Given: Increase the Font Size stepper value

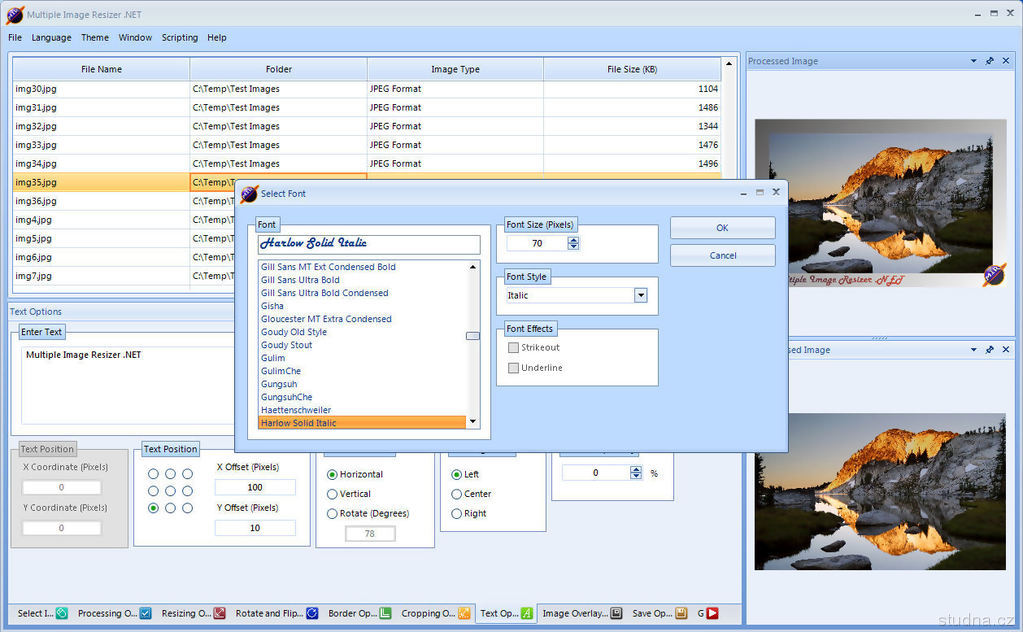Looking at the screenshot, I should click(573, 239).
